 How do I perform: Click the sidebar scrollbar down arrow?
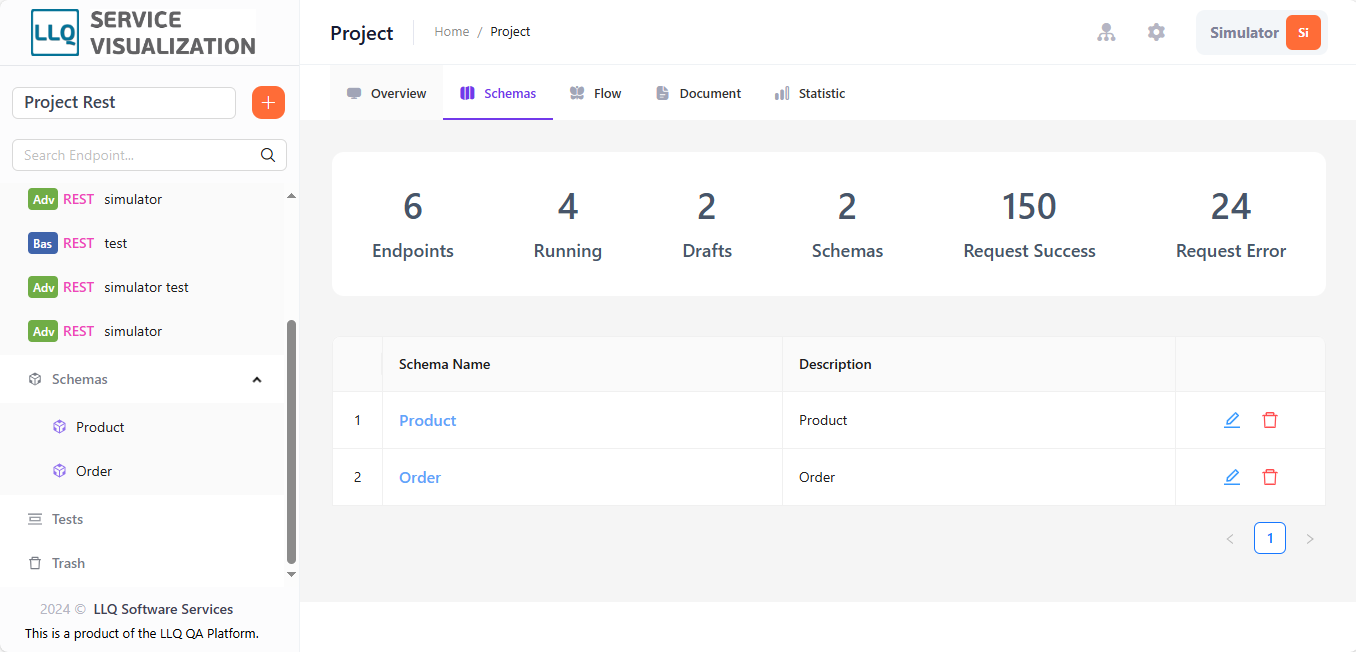(292, 574)
